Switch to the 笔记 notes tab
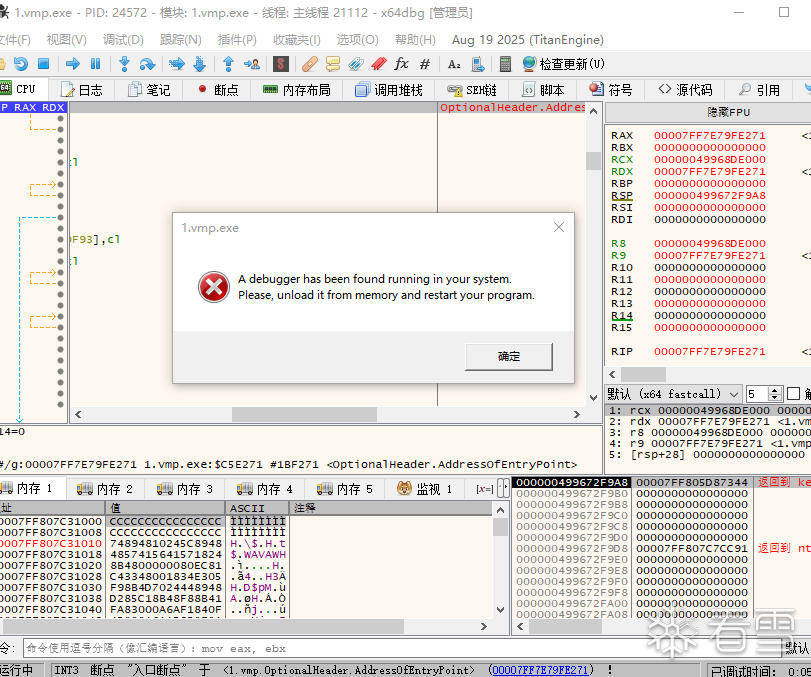Viewport: 811px width, 677px height. point(149,90)
